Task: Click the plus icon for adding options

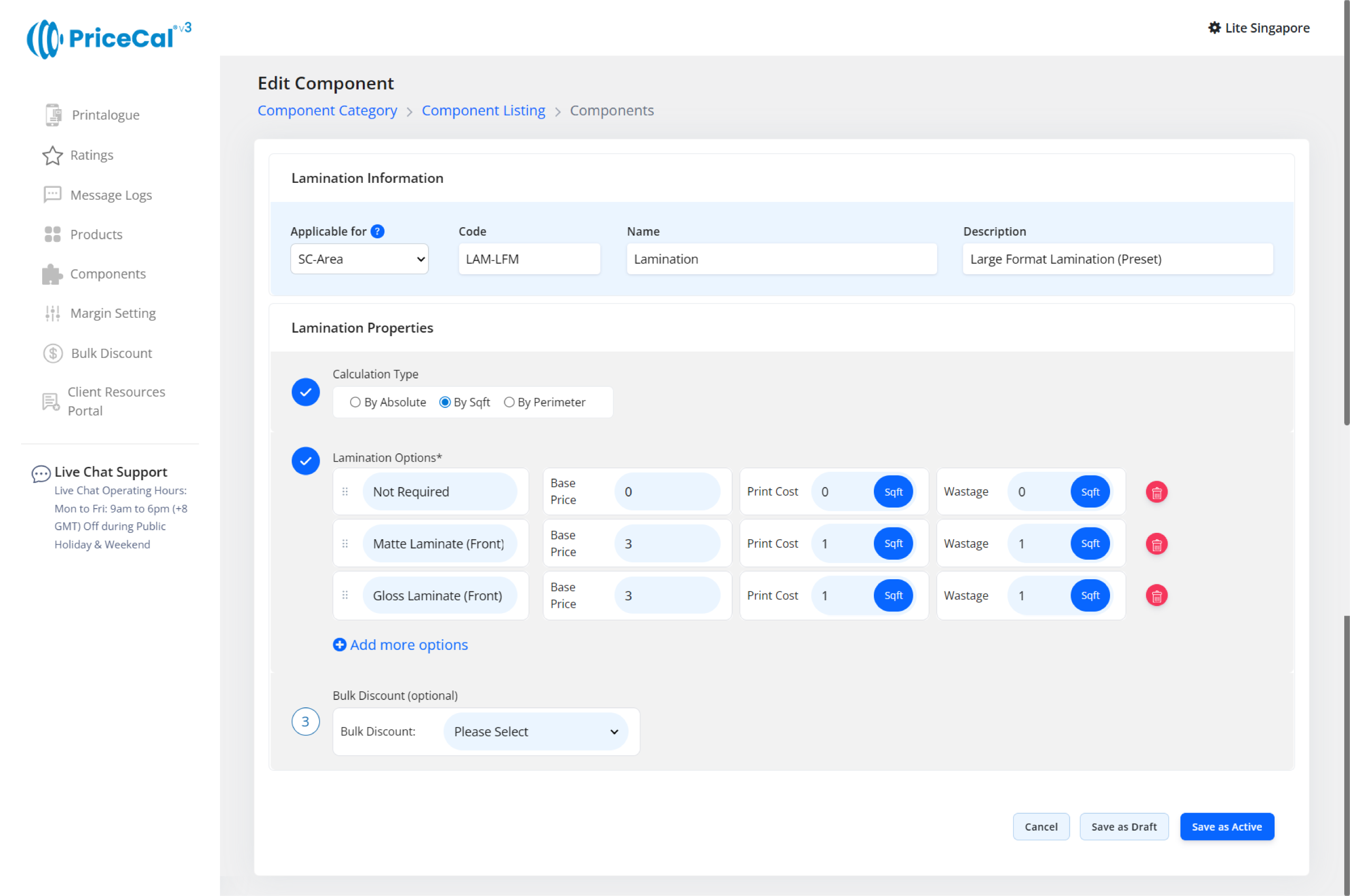Action: [340, 645]
